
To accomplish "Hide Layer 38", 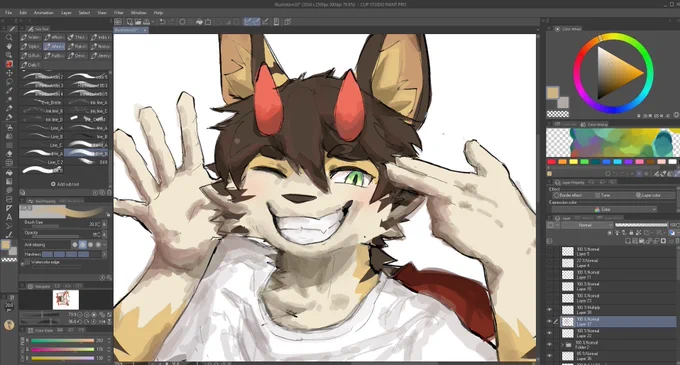I will coord(549,310).
